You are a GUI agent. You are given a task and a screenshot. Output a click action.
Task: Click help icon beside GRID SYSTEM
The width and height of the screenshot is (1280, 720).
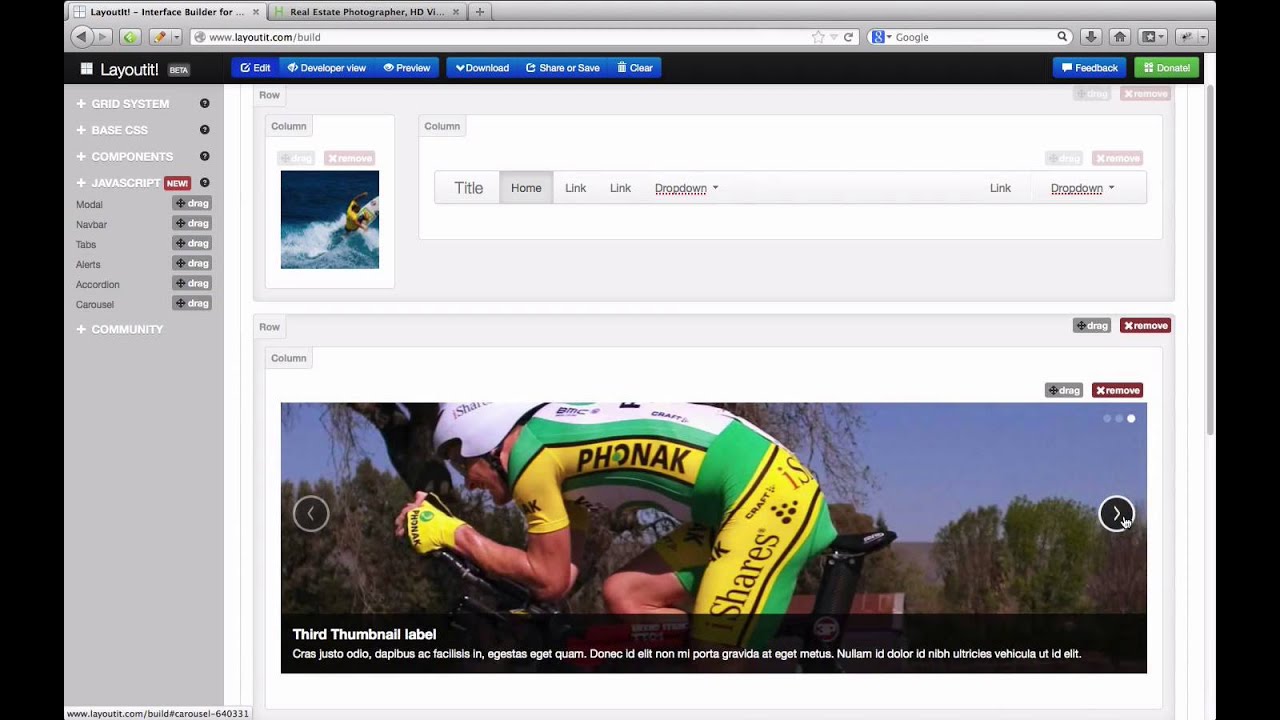(205, 104)
